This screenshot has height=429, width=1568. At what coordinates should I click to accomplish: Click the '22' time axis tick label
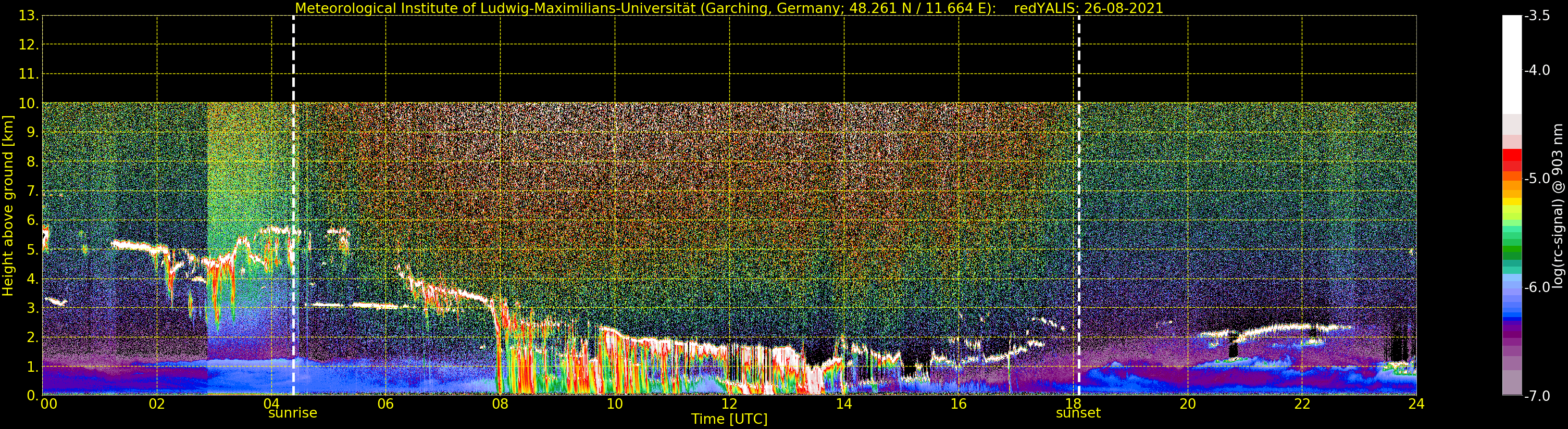tap(1302, 404)
